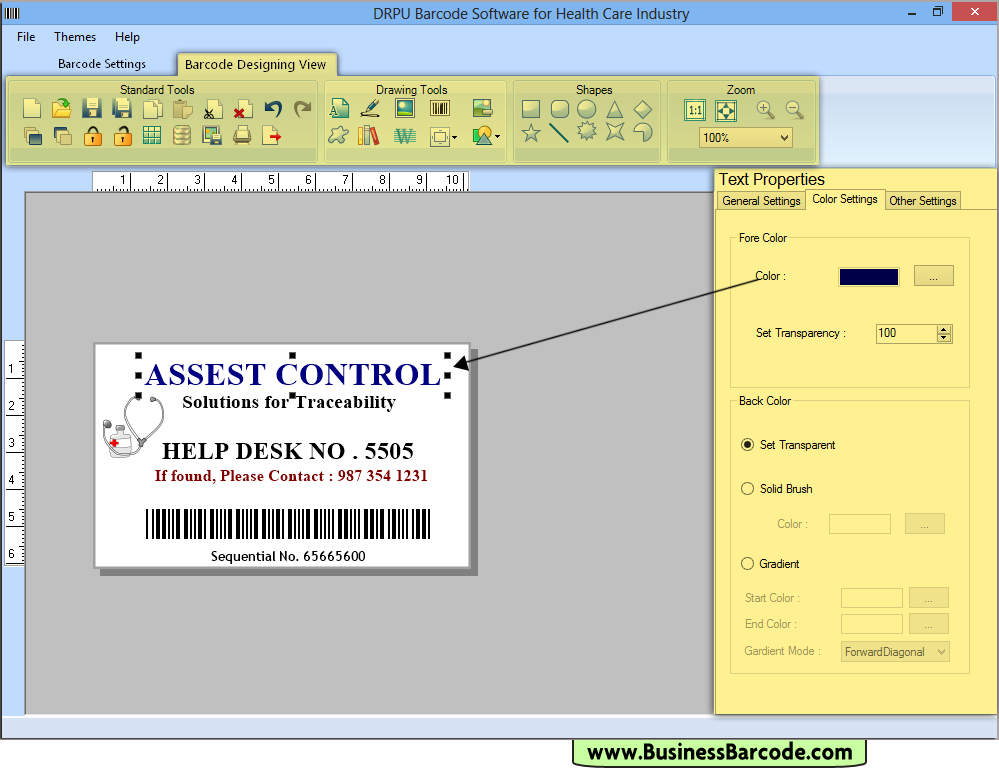
Task: Open the 100% zoom level dropdown
Action: coord(745,138)
